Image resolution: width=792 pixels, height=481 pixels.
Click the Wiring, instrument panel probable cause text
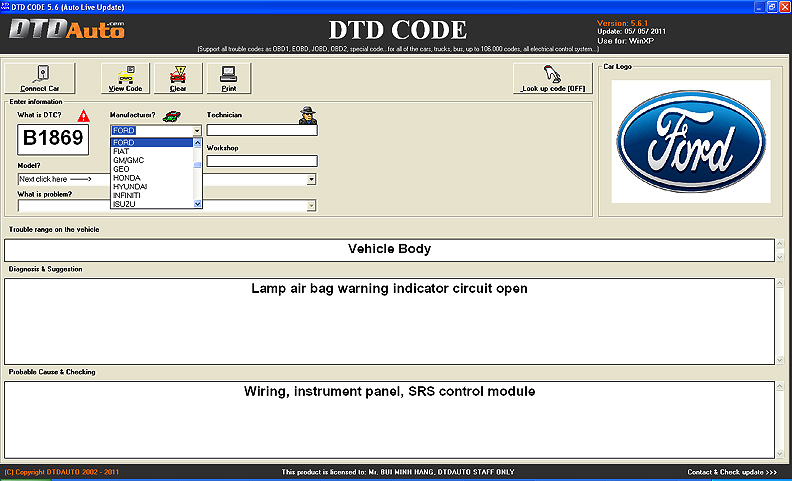coord(389,392)
